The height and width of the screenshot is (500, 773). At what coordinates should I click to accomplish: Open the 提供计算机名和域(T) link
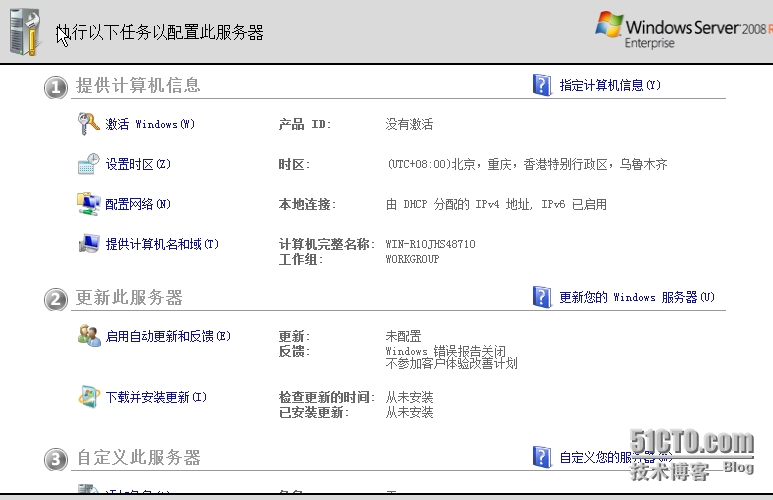[162, 244]
